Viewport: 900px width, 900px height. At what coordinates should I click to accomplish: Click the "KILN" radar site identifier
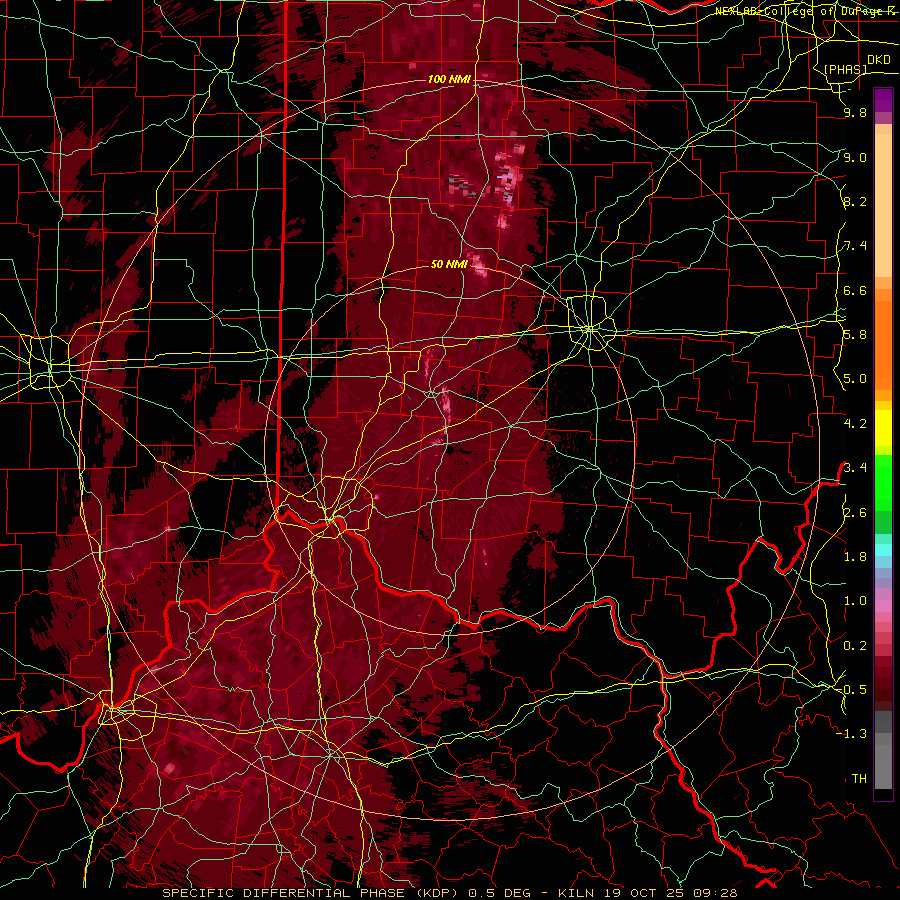pyautogui.click(x=576, y=893)
